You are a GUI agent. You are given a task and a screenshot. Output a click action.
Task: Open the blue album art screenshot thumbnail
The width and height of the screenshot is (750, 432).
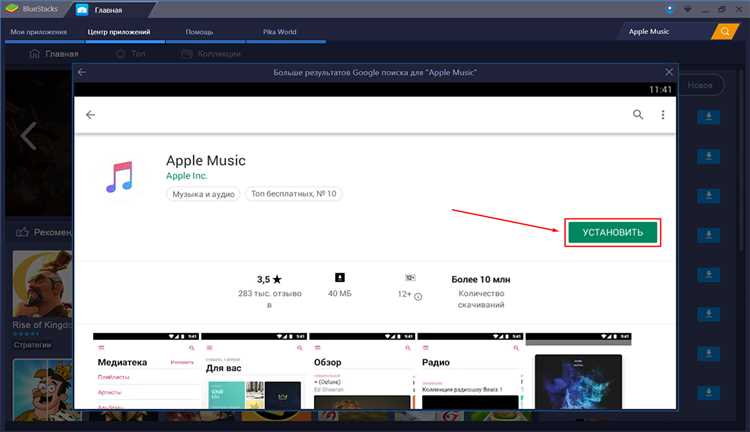(578, 371)
